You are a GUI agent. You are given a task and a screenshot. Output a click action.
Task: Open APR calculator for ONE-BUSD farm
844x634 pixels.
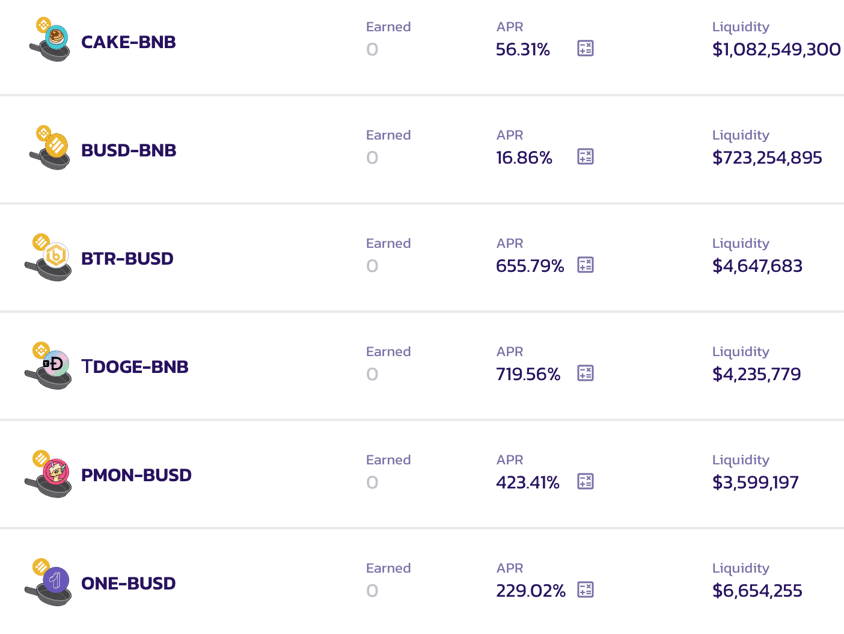(x=586, y=590)
